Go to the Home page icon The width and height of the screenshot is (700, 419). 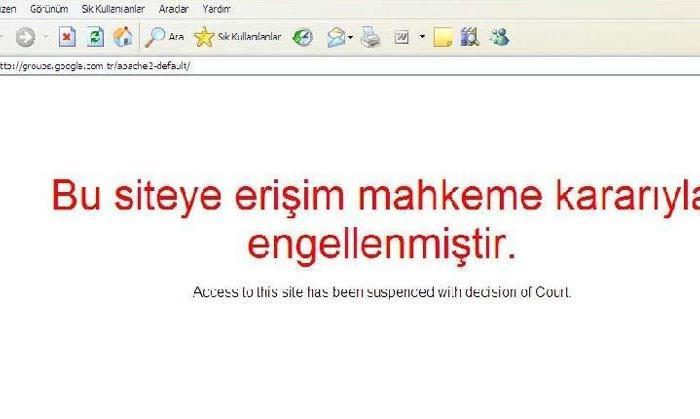point(123,38)
